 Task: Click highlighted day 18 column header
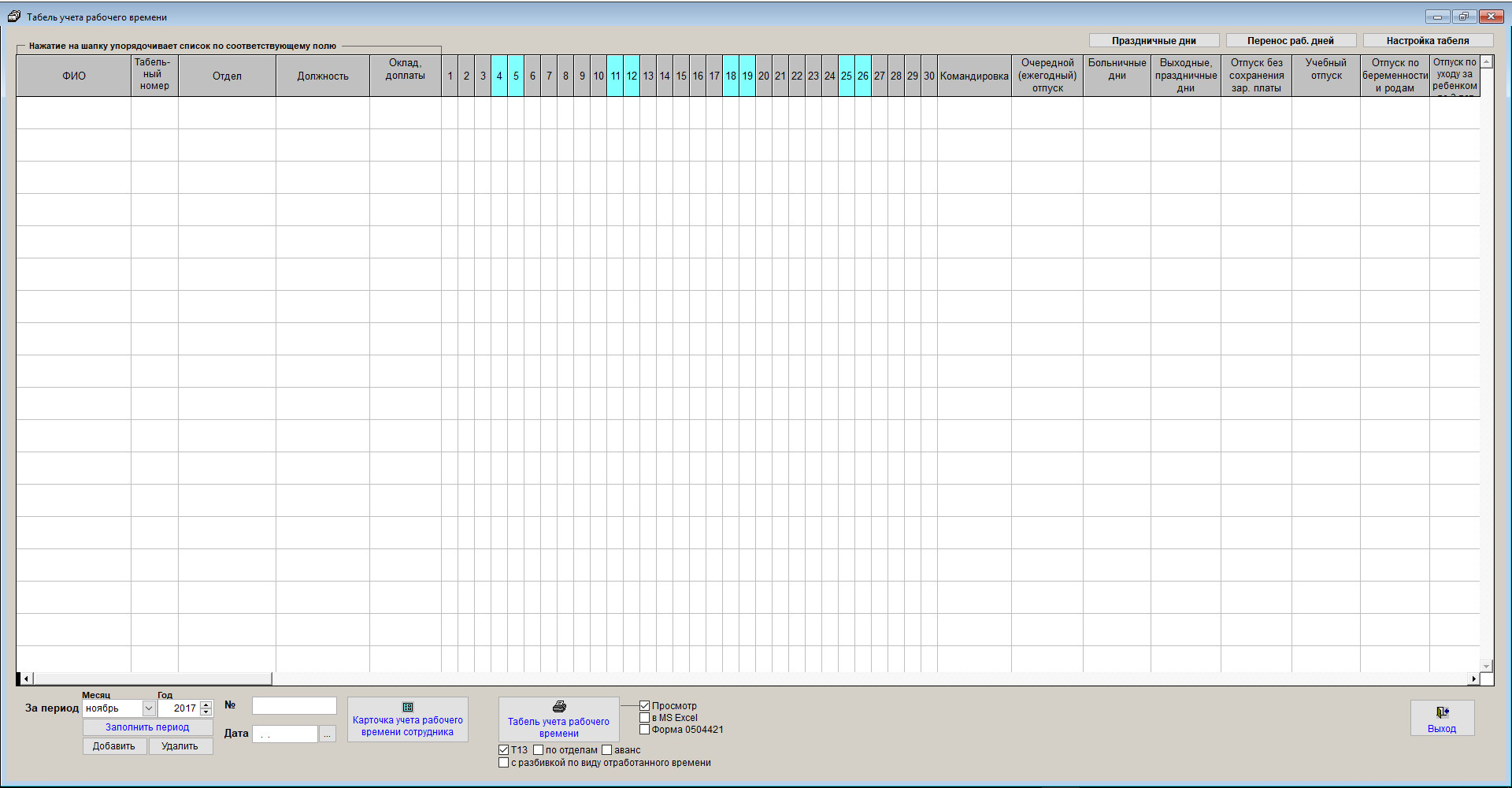coord(731,76)
